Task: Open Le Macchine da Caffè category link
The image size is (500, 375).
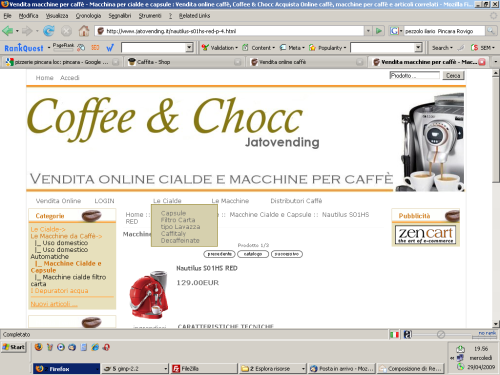Action: tap(66, 236)
